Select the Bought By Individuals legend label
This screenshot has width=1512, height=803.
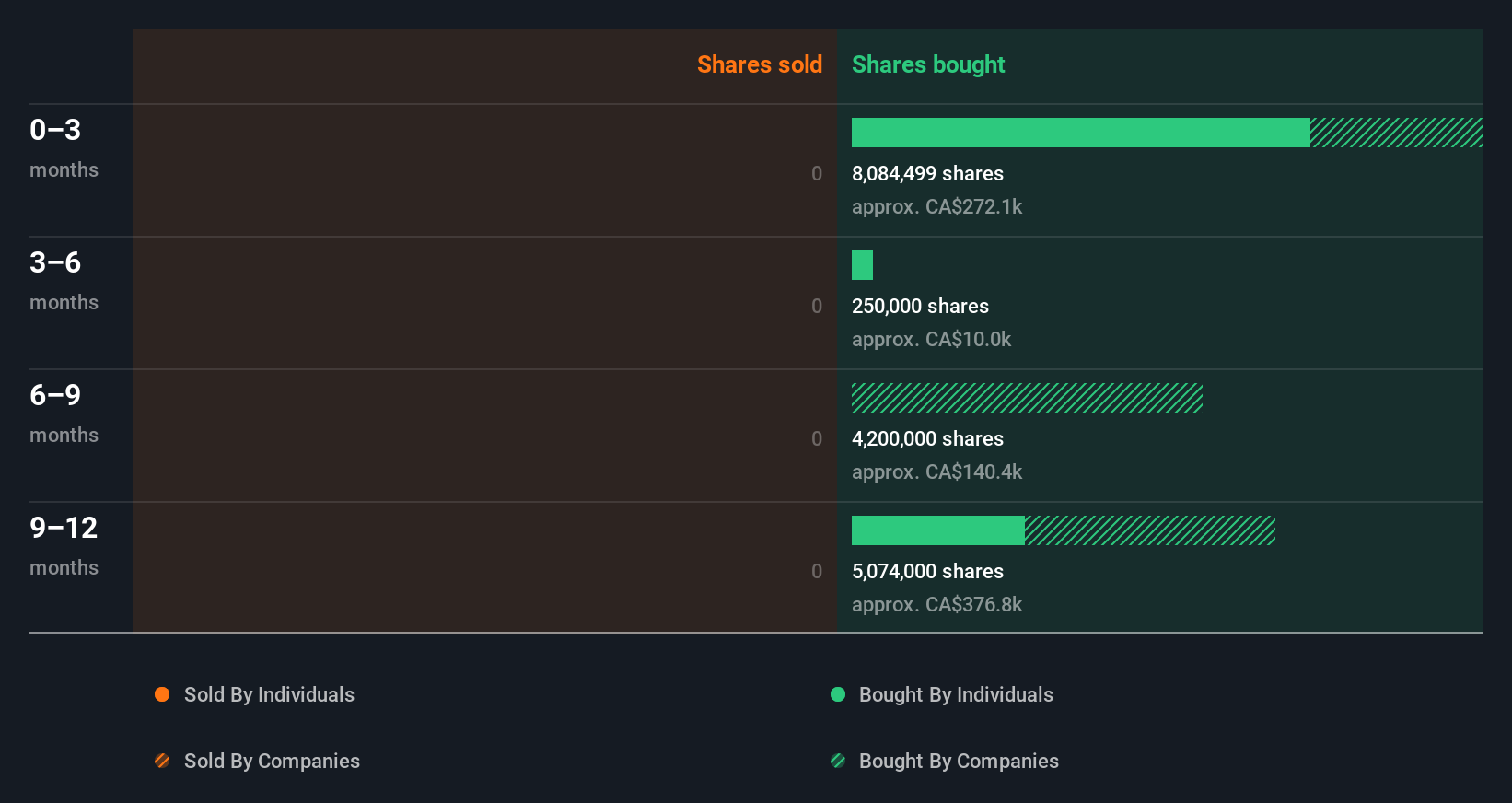(x=956, y=695)
